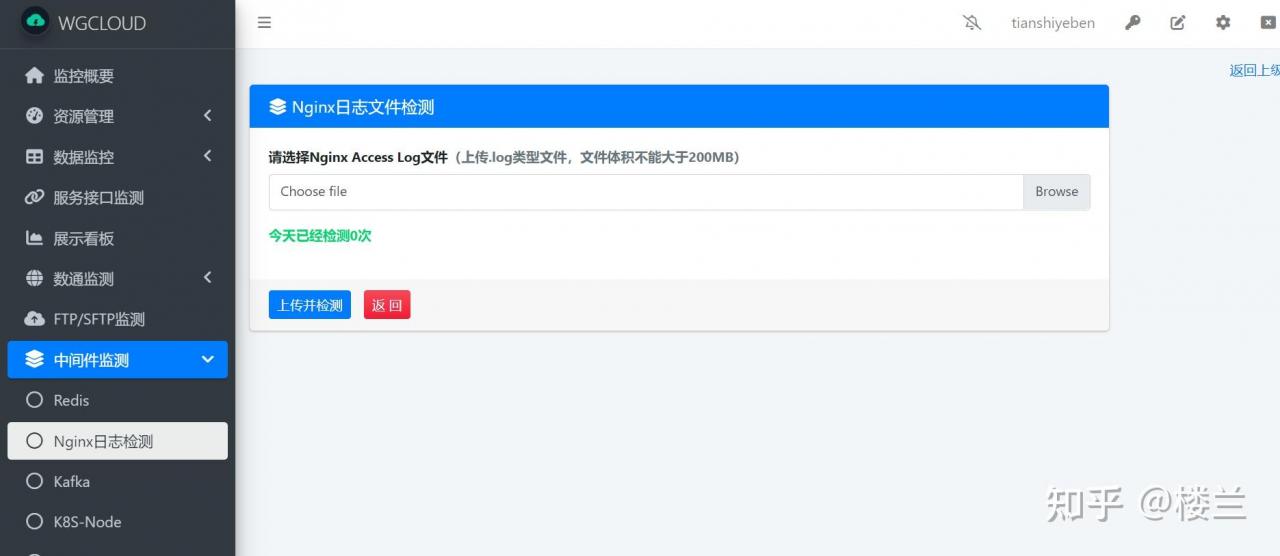This screenshot has width=1280, height=556.
Task: Click the red 返回 button
Action: pyautogui.click(x=387, y=305)
